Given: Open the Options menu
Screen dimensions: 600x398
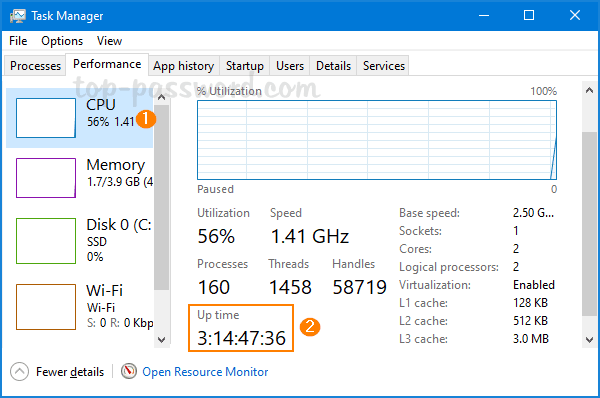Looking at the screenshot, I should tap(62, 41).
